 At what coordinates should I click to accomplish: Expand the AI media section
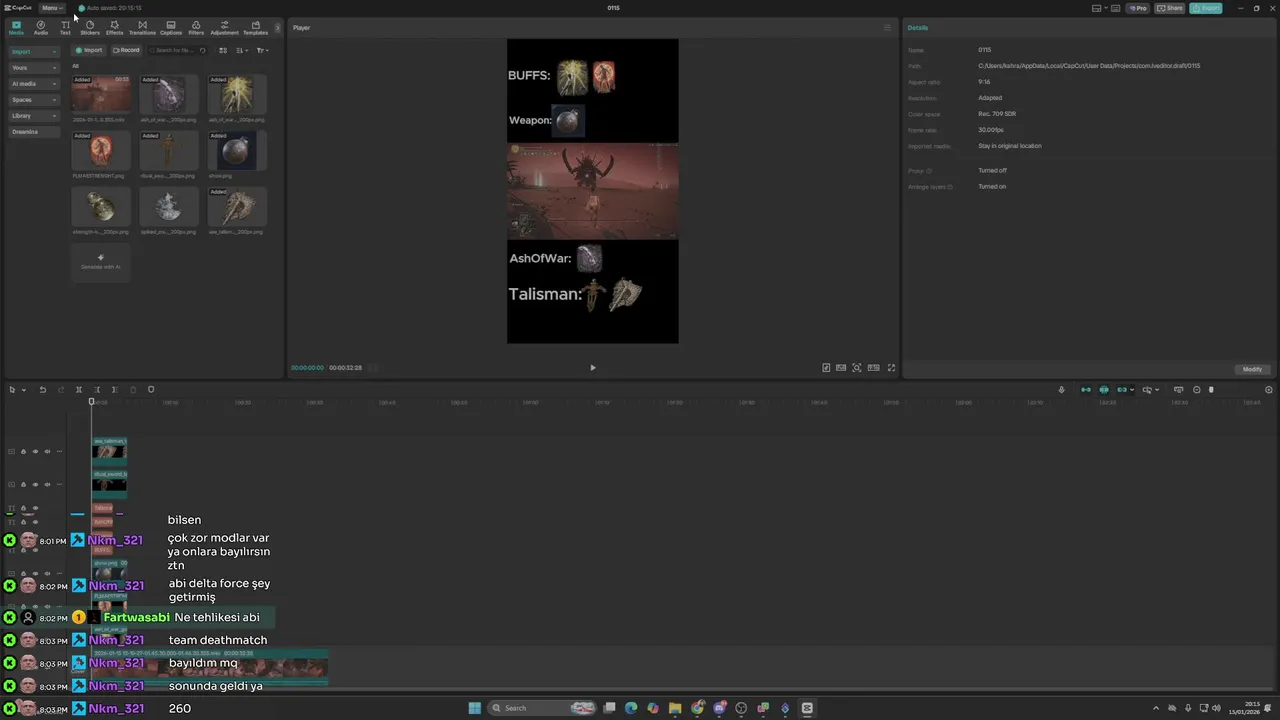(35, 83)
